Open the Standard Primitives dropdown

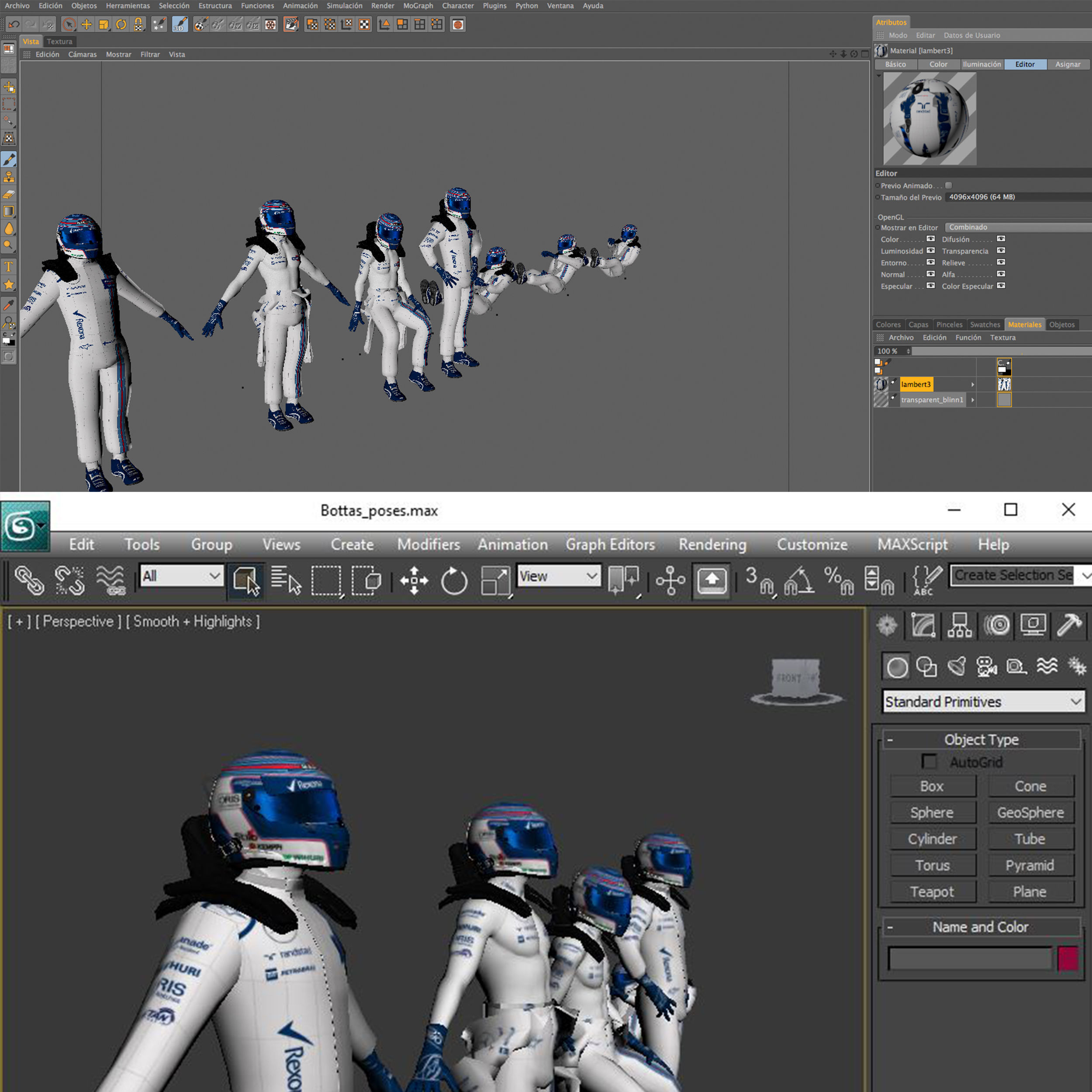pos(983,702)
